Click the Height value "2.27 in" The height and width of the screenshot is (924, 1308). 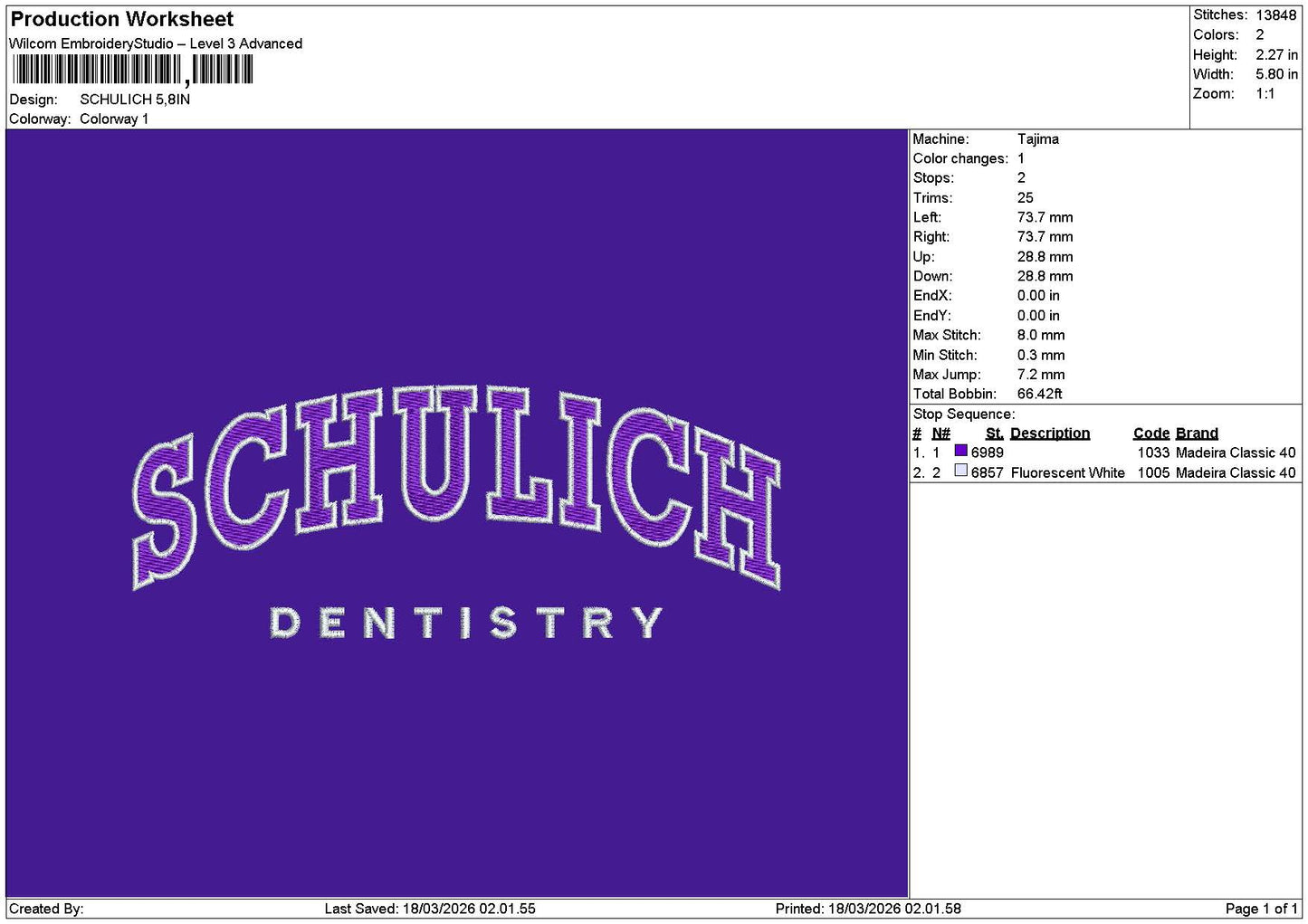click(x=1276, y=54)
